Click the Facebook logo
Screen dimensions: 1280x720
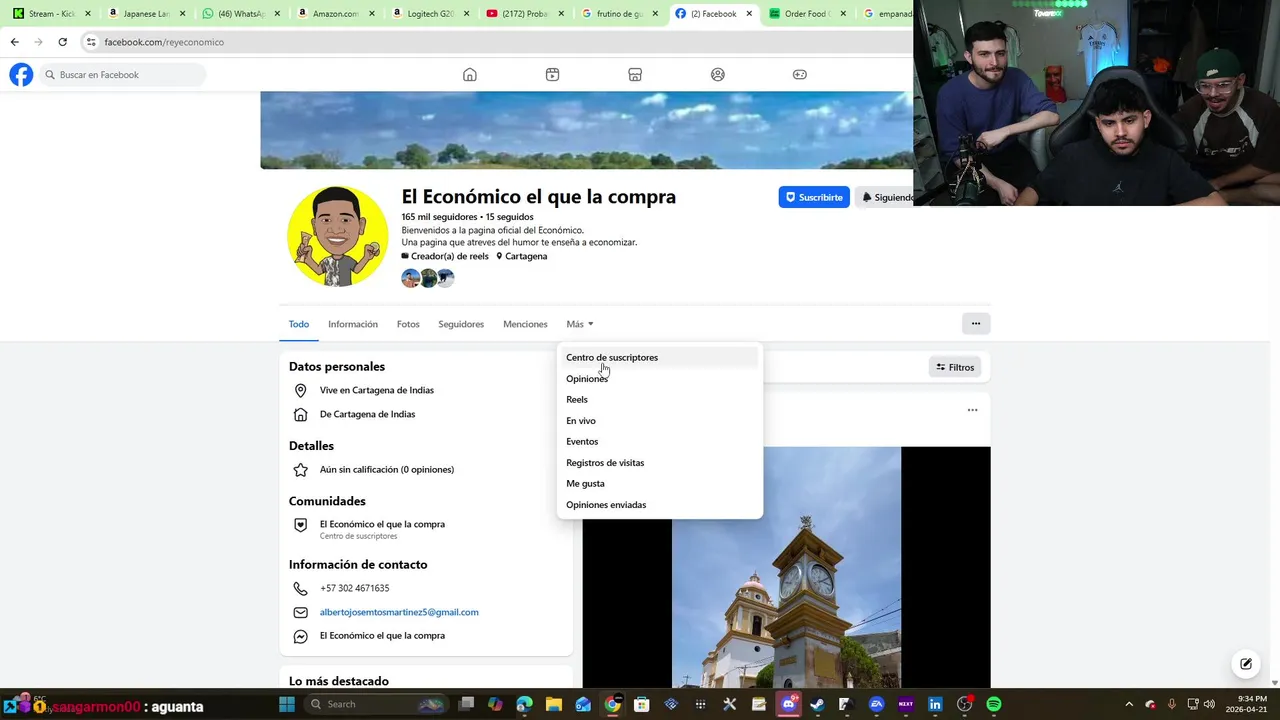[x=21, y=75]
